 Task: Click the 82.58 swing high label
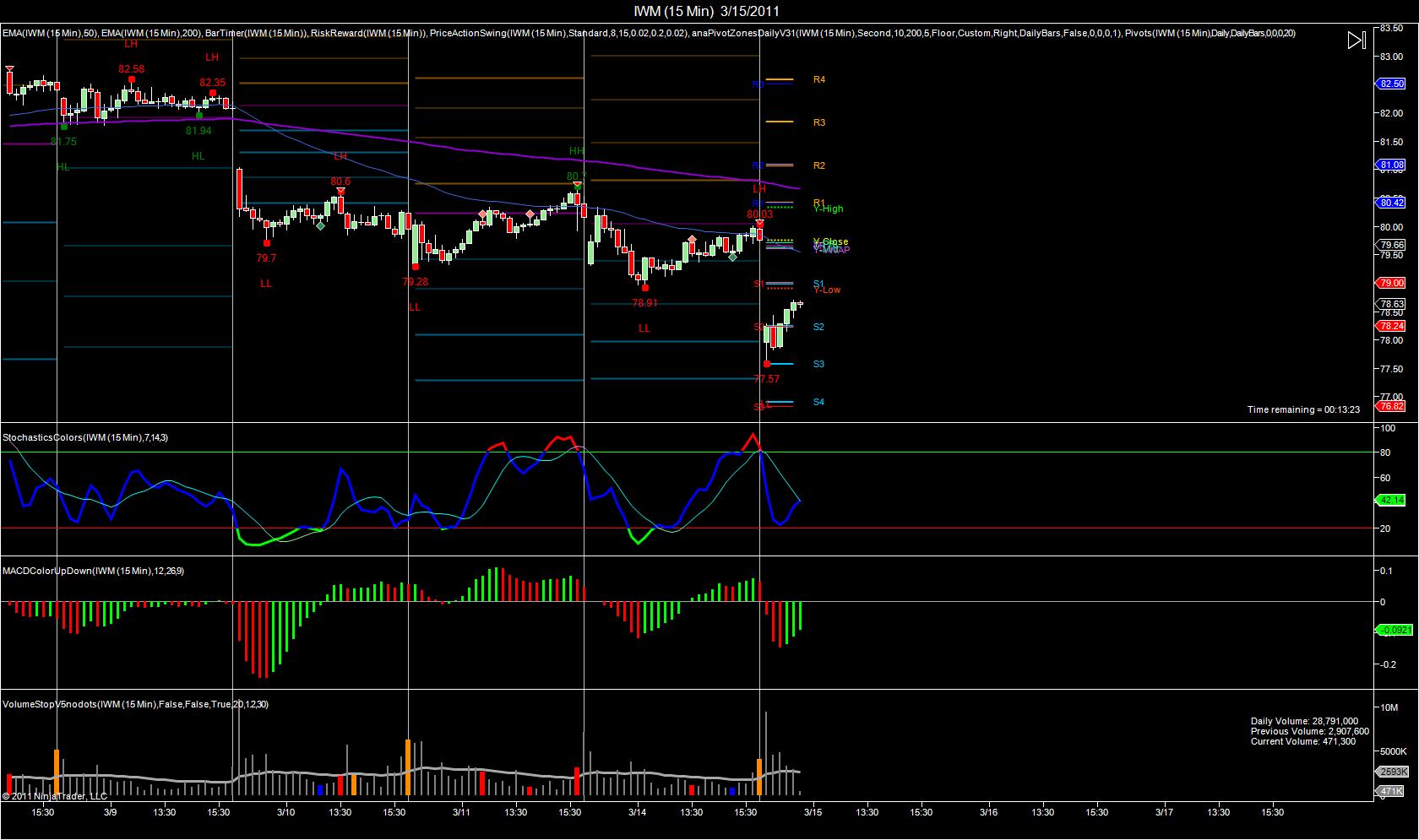tap(131, 69)
